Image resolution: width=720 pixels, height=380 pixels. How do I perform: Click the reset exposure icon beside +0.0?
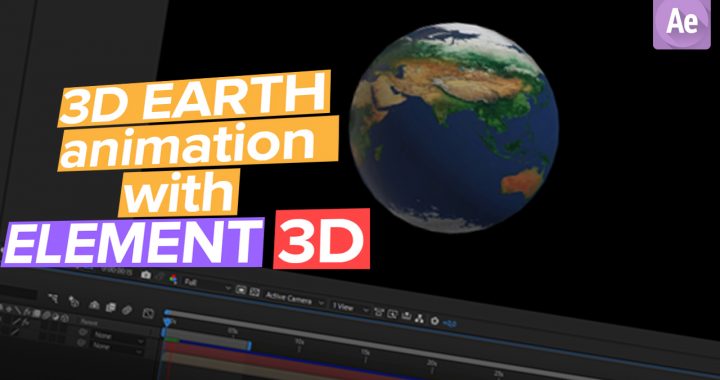tap(434, 320)
